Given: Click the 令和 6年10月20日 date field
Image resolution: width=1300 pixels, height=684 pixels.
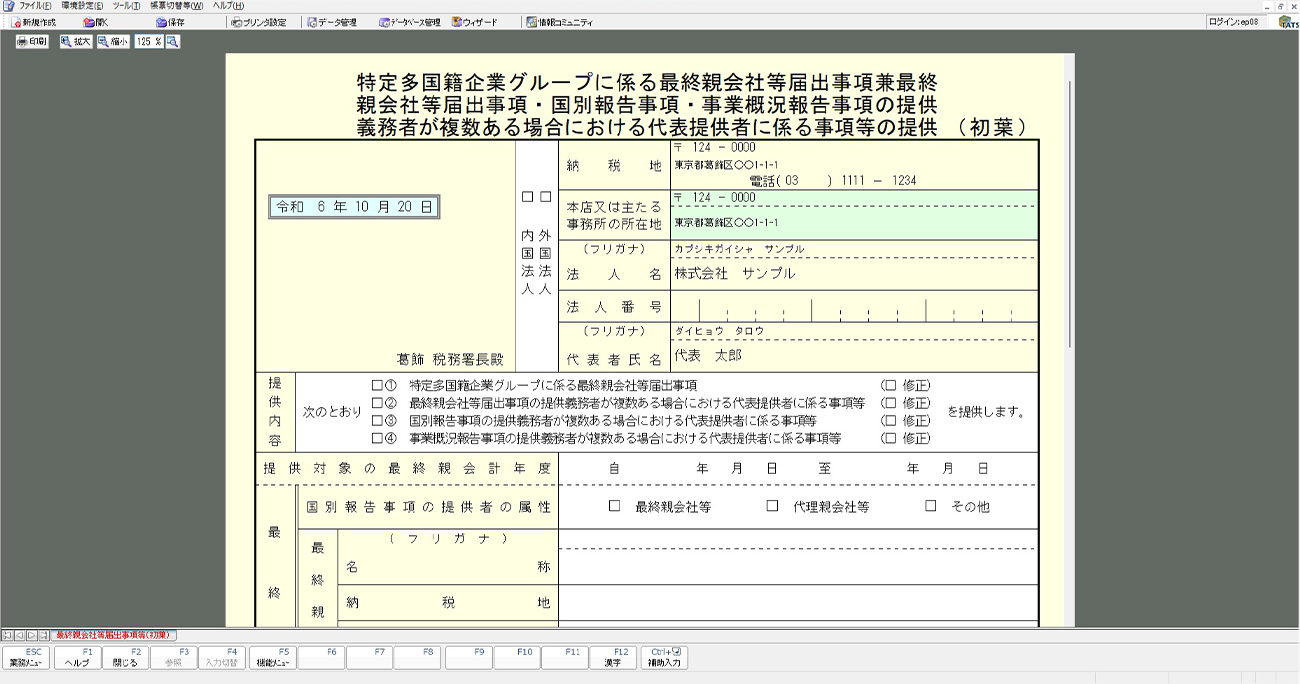Looking at the screenshot, I should (354, 207).
